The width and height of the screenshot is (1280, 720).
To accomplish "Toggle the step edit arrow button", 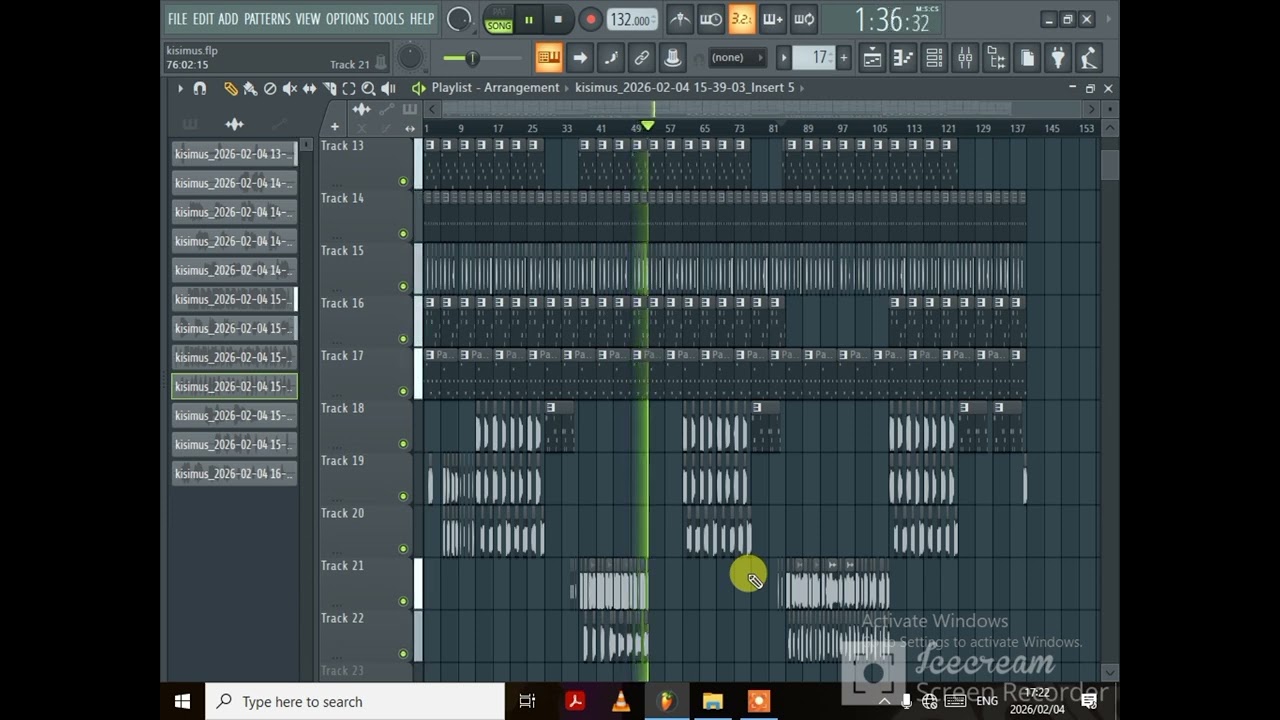I will pos(579,58).
